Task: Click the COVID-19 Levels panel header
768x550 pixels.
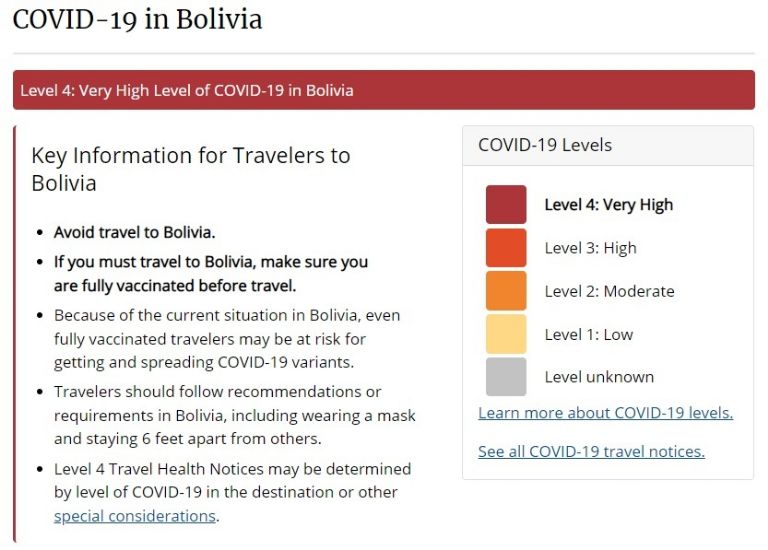Action: [x=608, y=145]
